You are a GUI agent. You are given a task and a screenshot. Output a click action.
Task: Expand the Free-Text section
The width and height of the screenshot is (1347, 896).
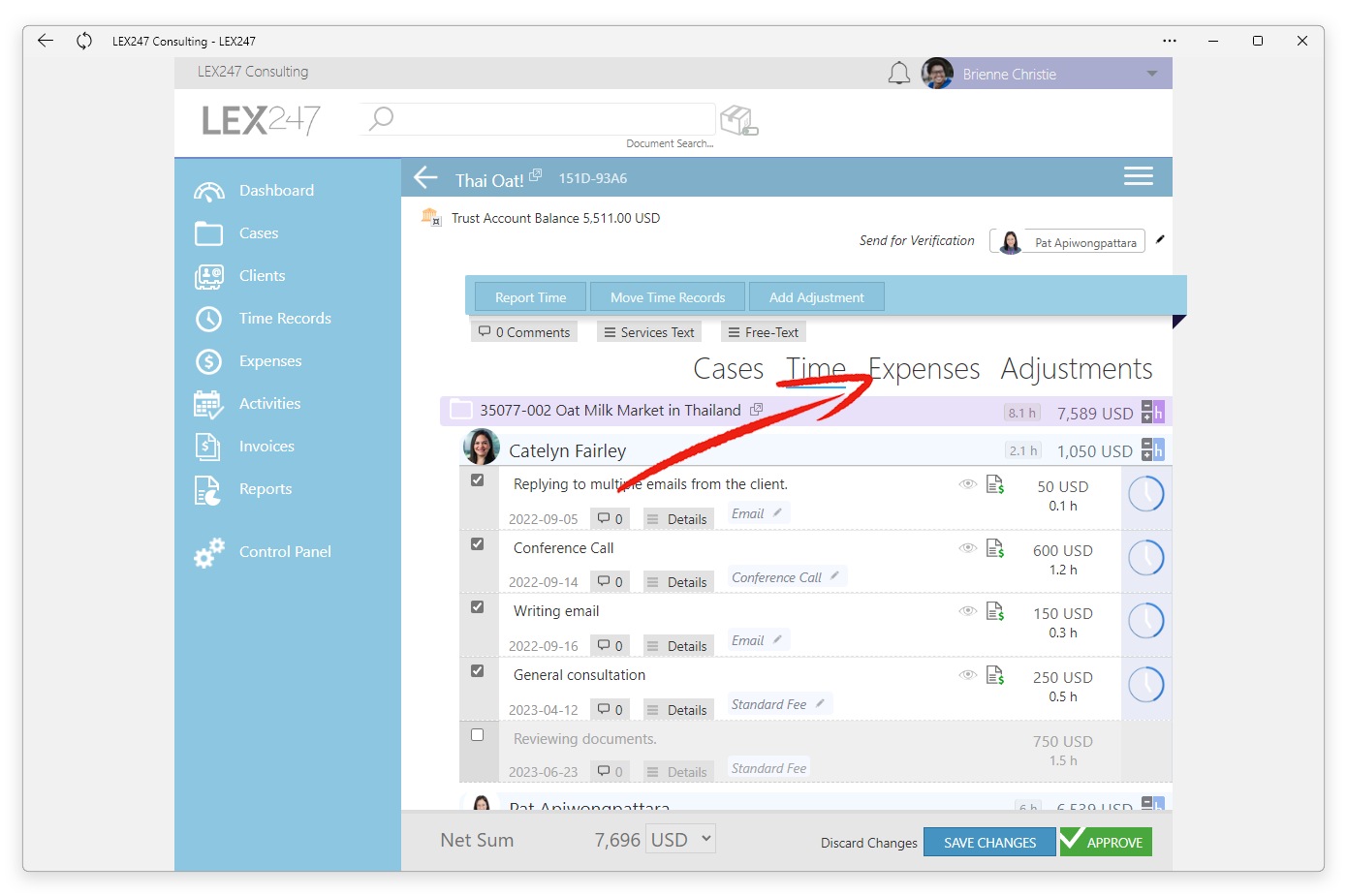tap(764, 332)
